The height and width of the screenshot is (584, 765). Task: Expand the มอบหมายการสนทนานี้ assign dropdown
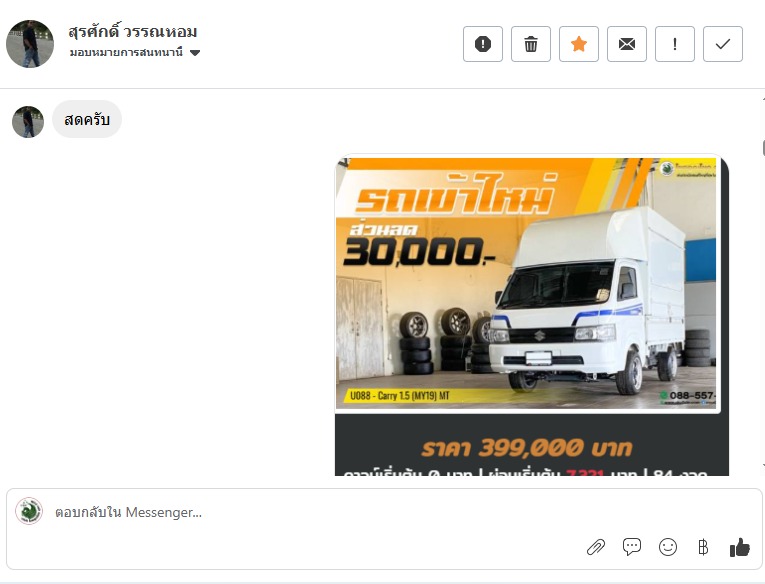click(x=135, y=52)
